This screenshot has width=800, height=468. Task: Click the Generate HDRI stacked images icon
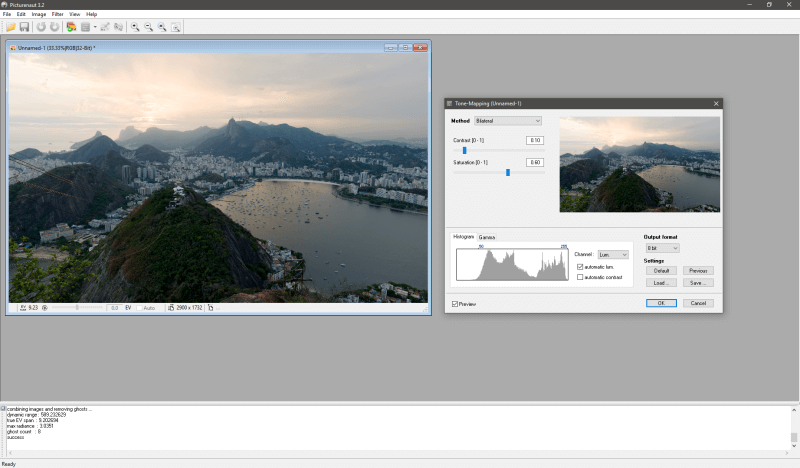tap(71, 27)
